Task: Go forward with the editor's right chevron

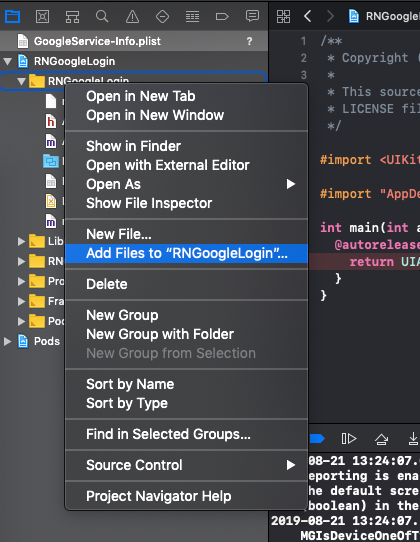Action: click(x=331, y=16)
